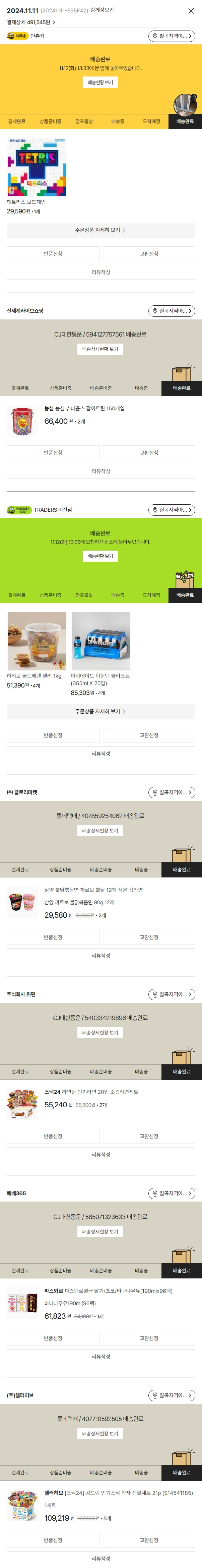This screenshot has height=1568, width=202.
Task: Open address dropdown beside 신세계라이브쇼핑
Action: point(172,311)
